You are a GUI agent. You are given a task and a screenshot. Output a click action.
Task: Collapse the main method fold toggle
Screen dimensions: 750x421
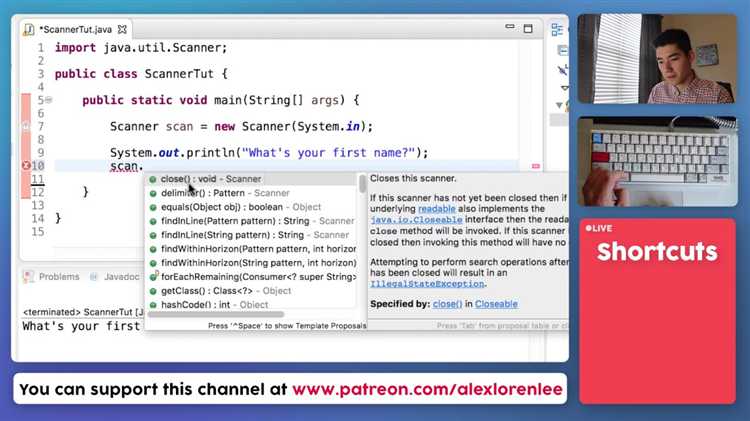pyautogui.click(x=48, y=100)
